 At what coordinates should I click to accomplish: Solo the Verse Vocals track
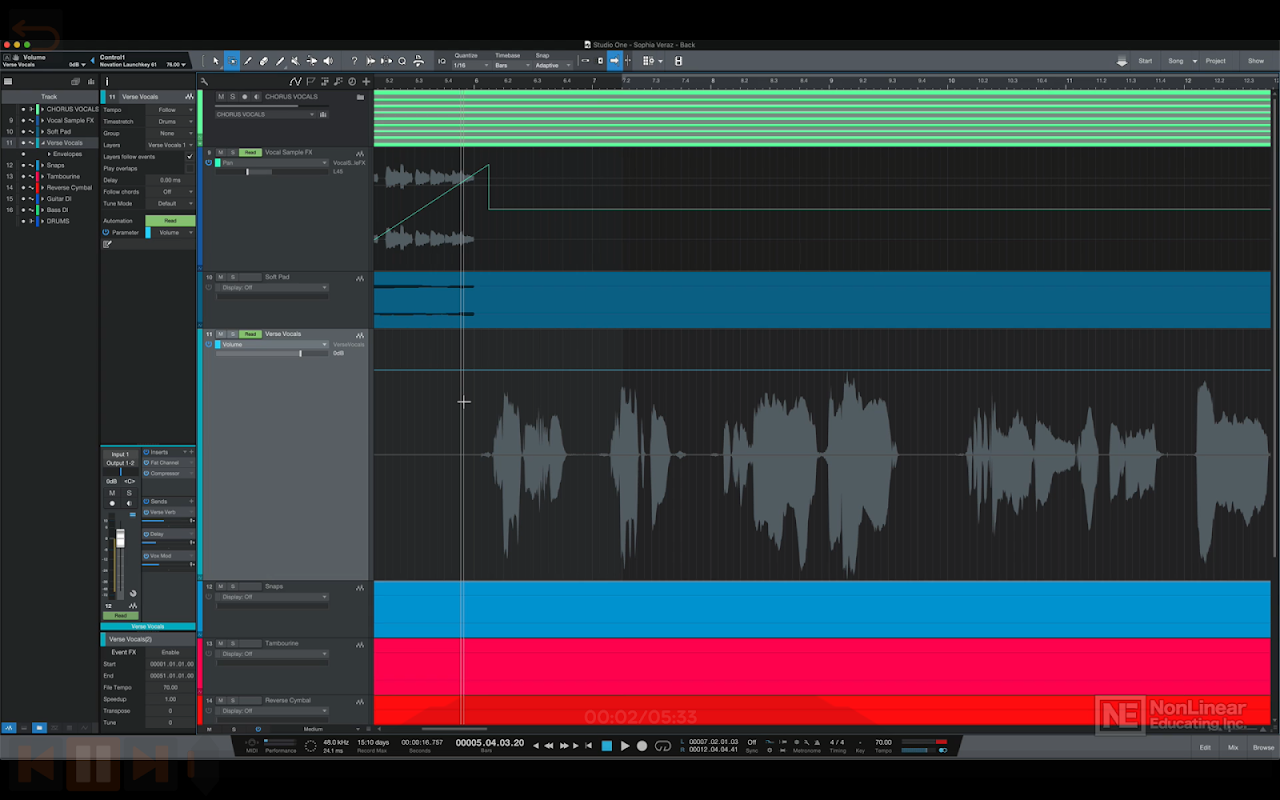tap(233, 334)
